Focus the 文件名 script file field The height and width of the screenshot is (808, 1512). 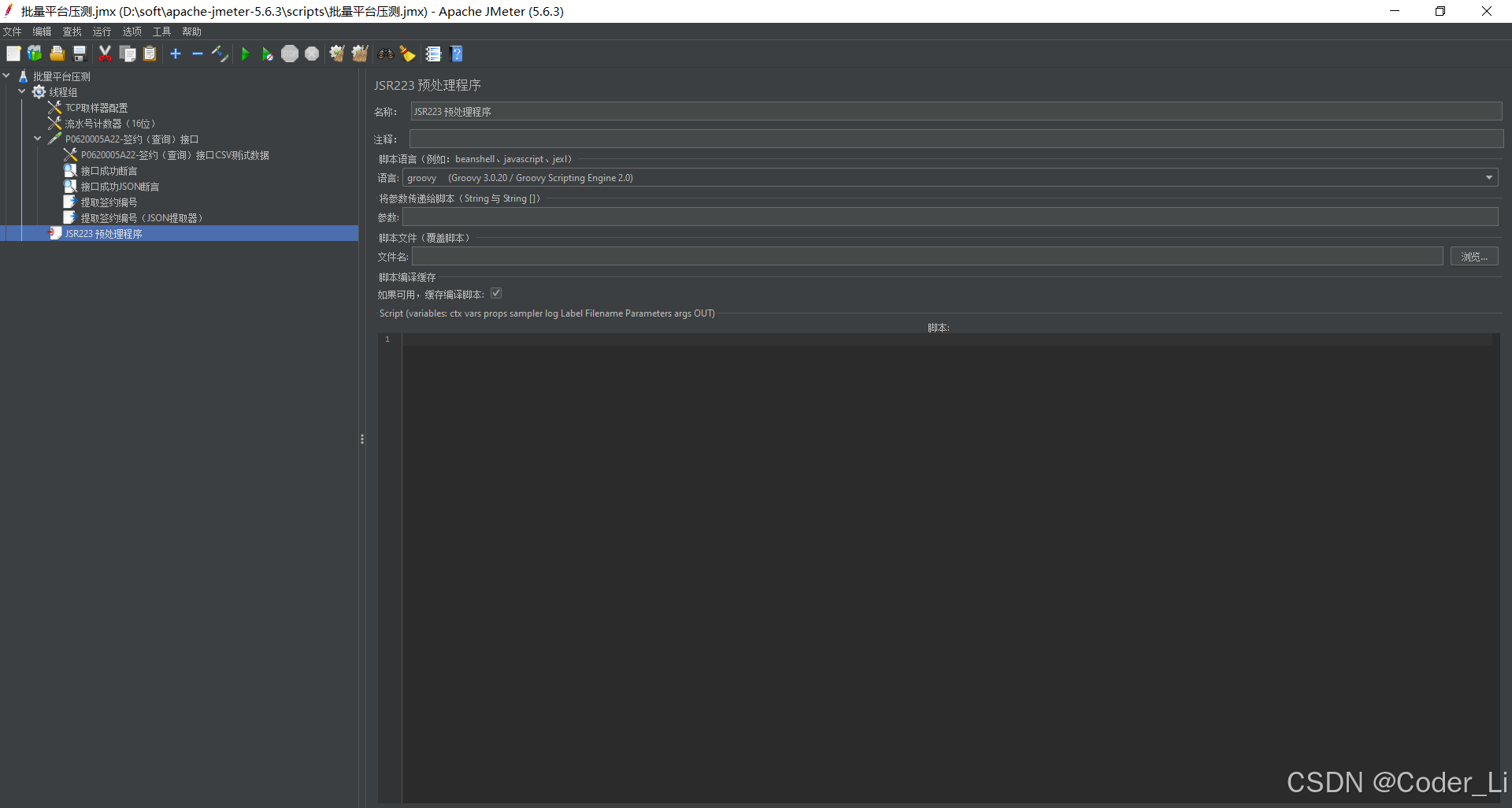coord(928,256)
